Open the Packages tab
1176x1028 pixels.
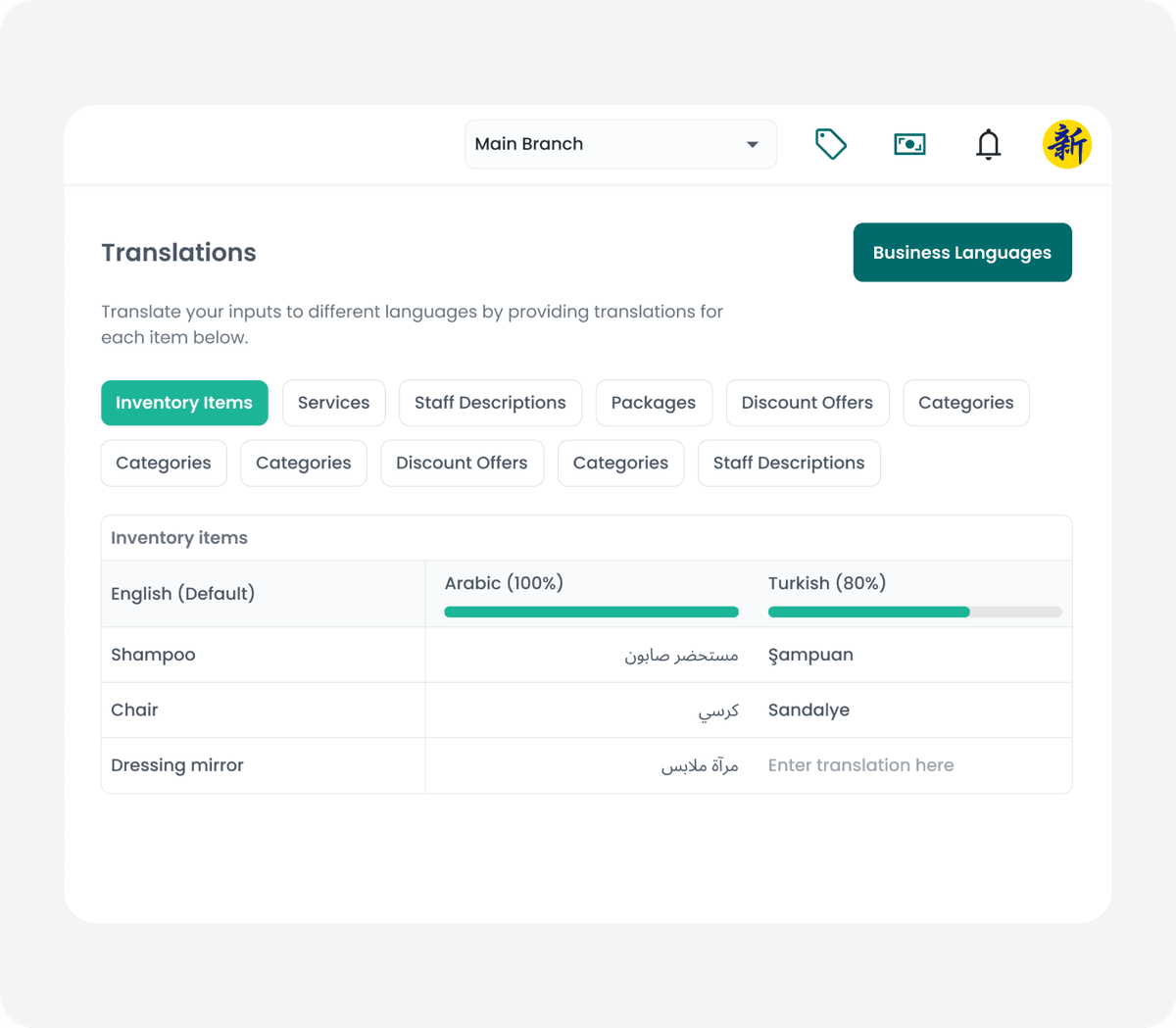tap(654, 402)
